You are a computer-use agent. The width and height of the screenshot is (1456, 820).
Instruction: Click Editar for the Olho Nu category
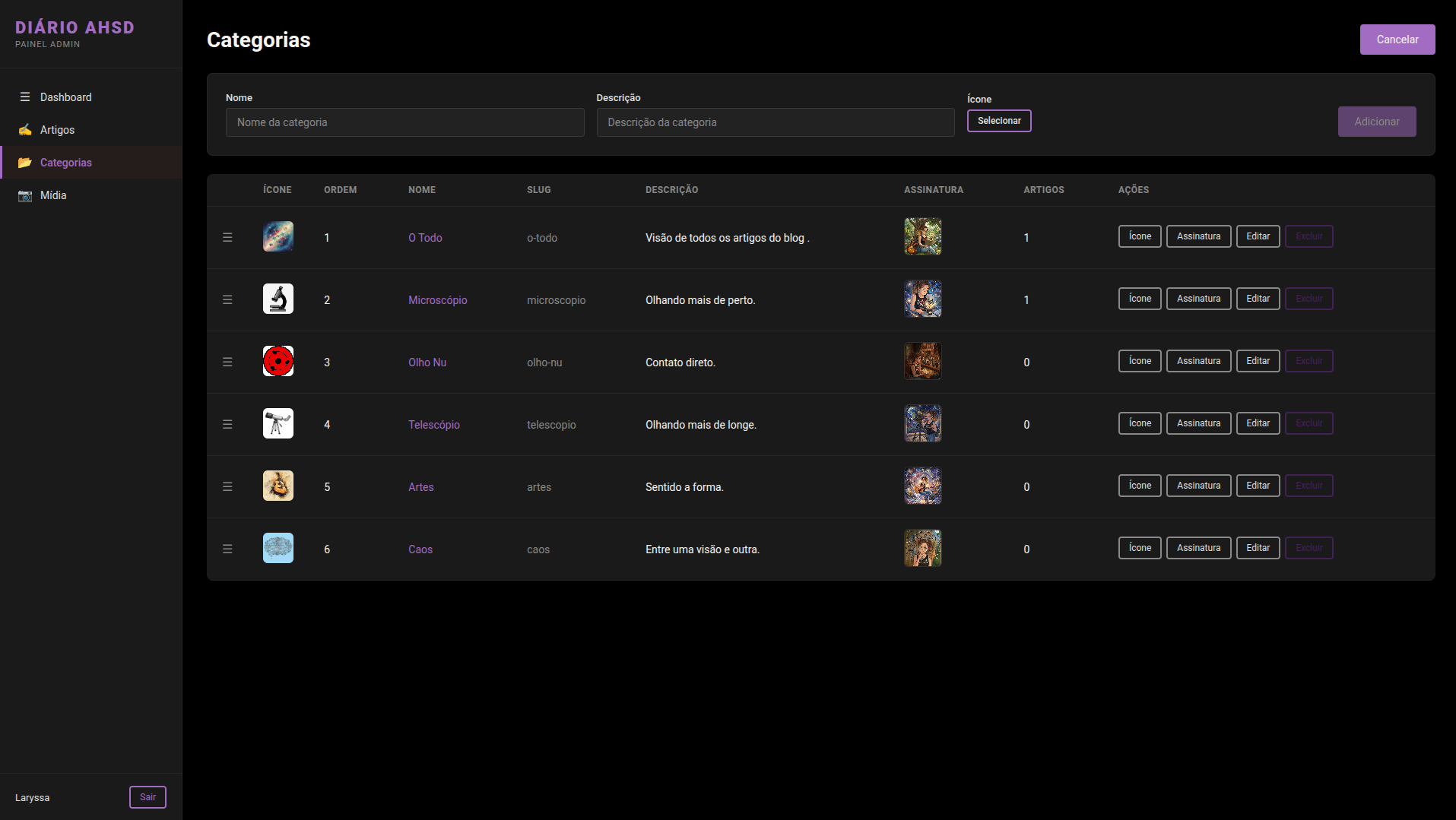tap(1258, 361)
